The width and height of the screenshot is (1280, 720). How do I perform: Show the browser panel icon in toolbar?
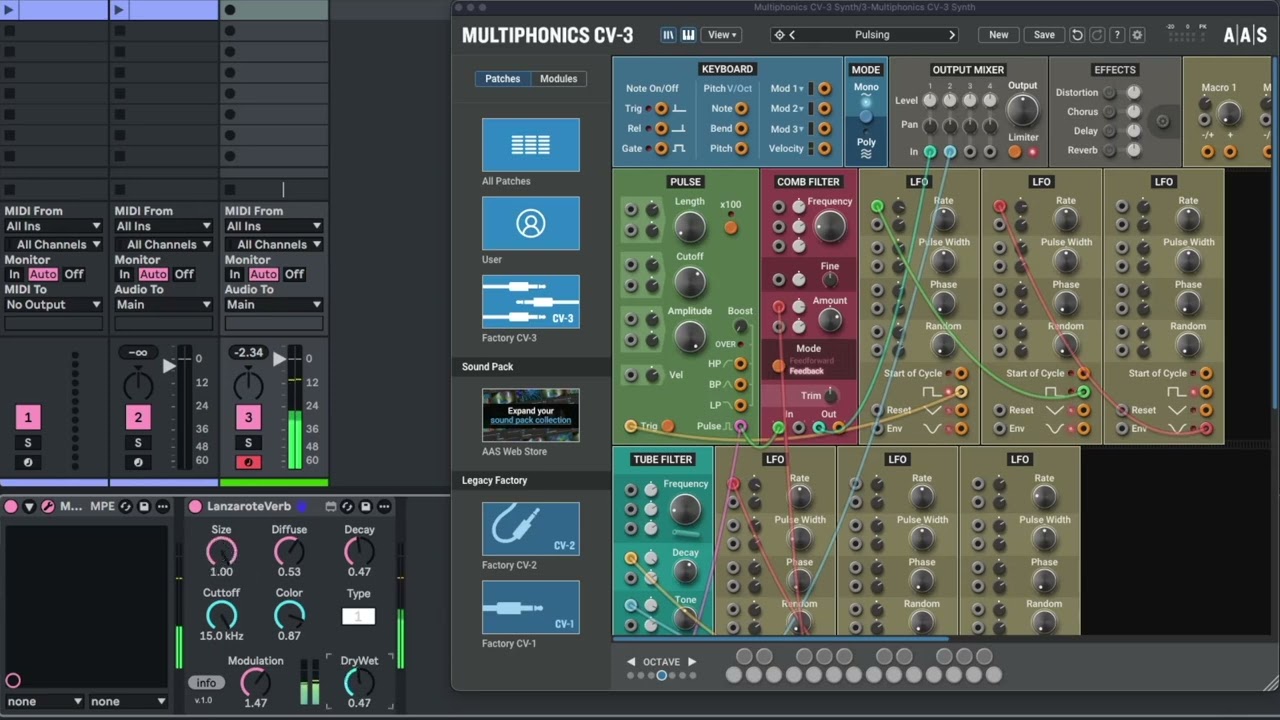pyautogui.click(x=668, y=35)
